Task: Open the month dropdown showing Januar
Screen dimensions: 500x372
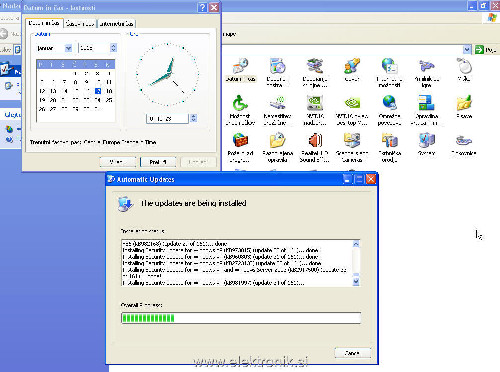Action: click(x=68, y=48)
